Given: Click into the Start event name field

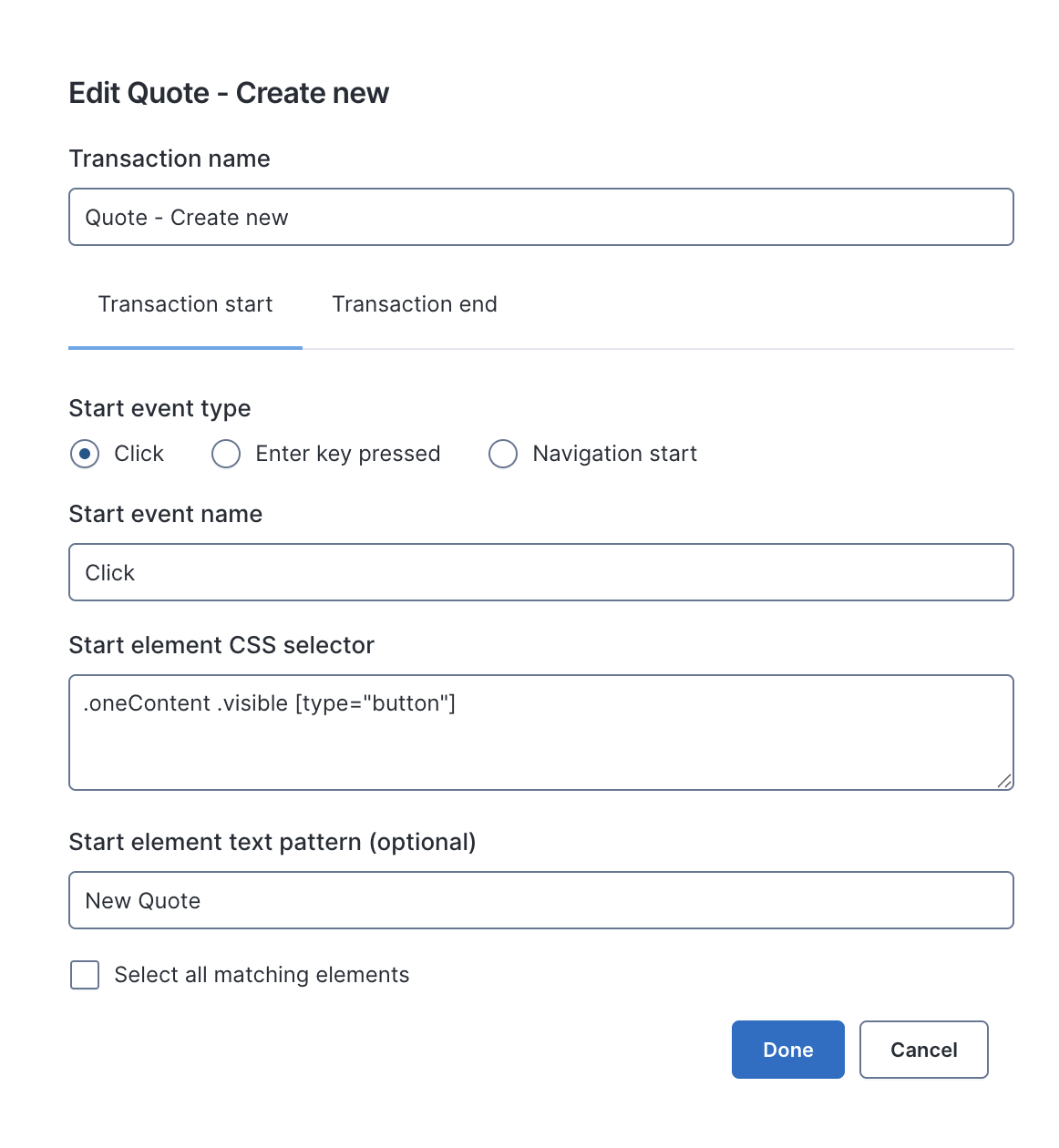Looking at the screenshot, I should [x=540, y=572].
